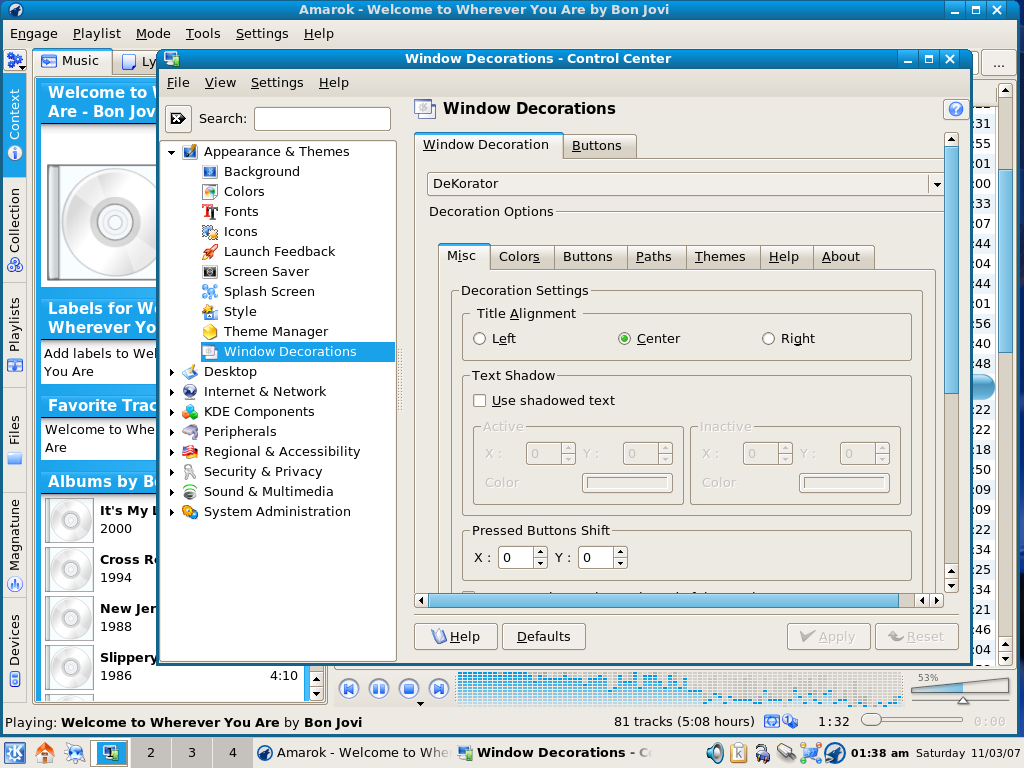Open the Playlists sidebar tab in Amarok
Viewport: 1024px width, 768px height.
pos(14,334)
